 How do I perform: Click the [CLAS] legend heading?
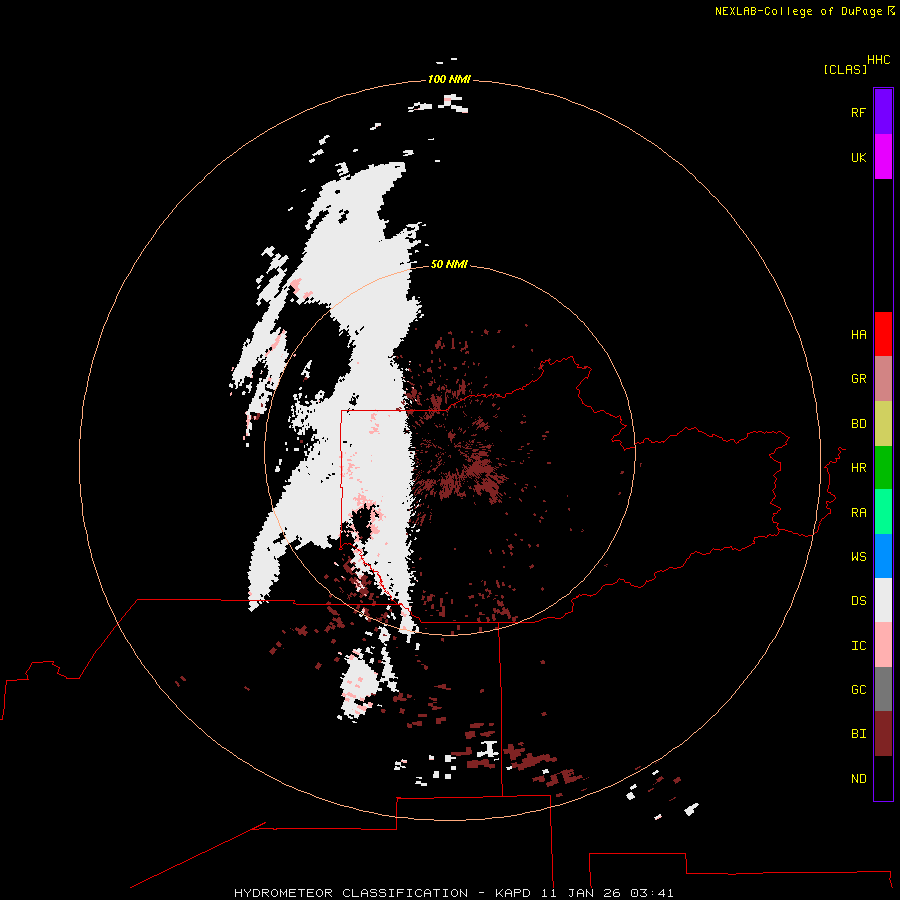(x=845, y=69)
